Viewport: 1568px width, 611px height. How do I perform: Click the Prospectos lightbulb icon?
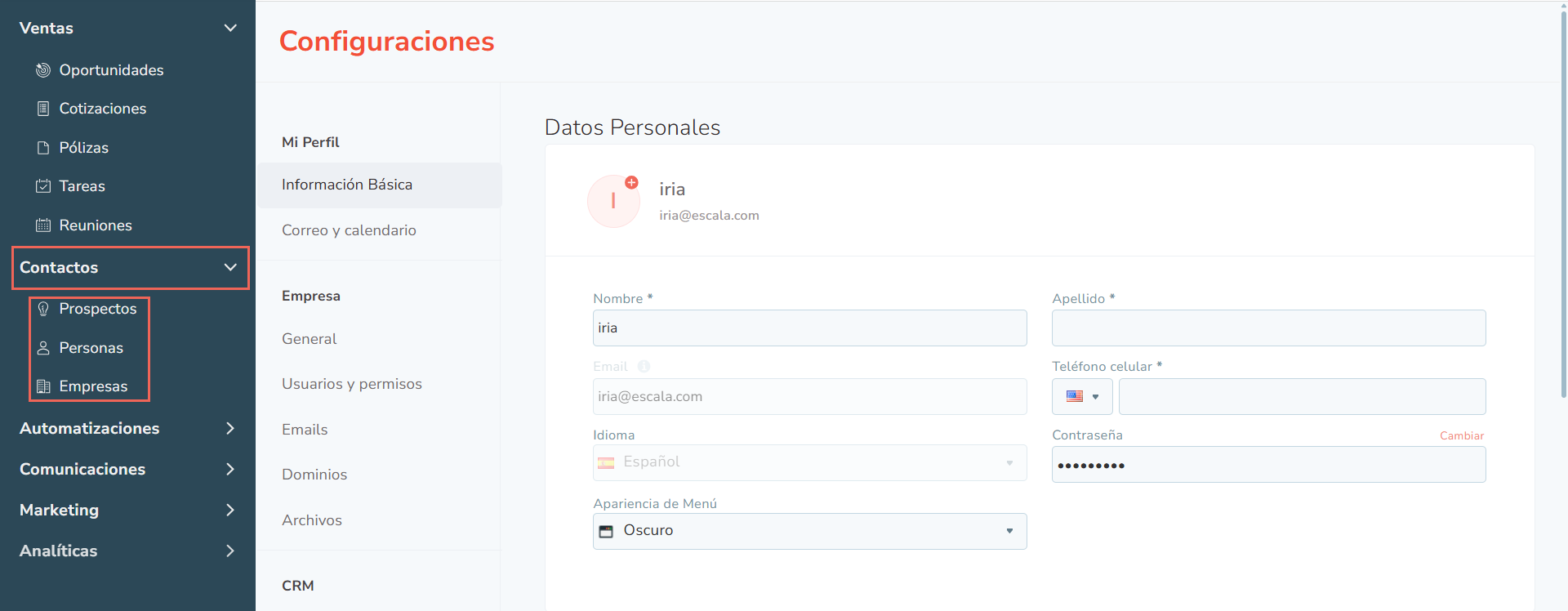pyautogui.click(x=43, y=309)
